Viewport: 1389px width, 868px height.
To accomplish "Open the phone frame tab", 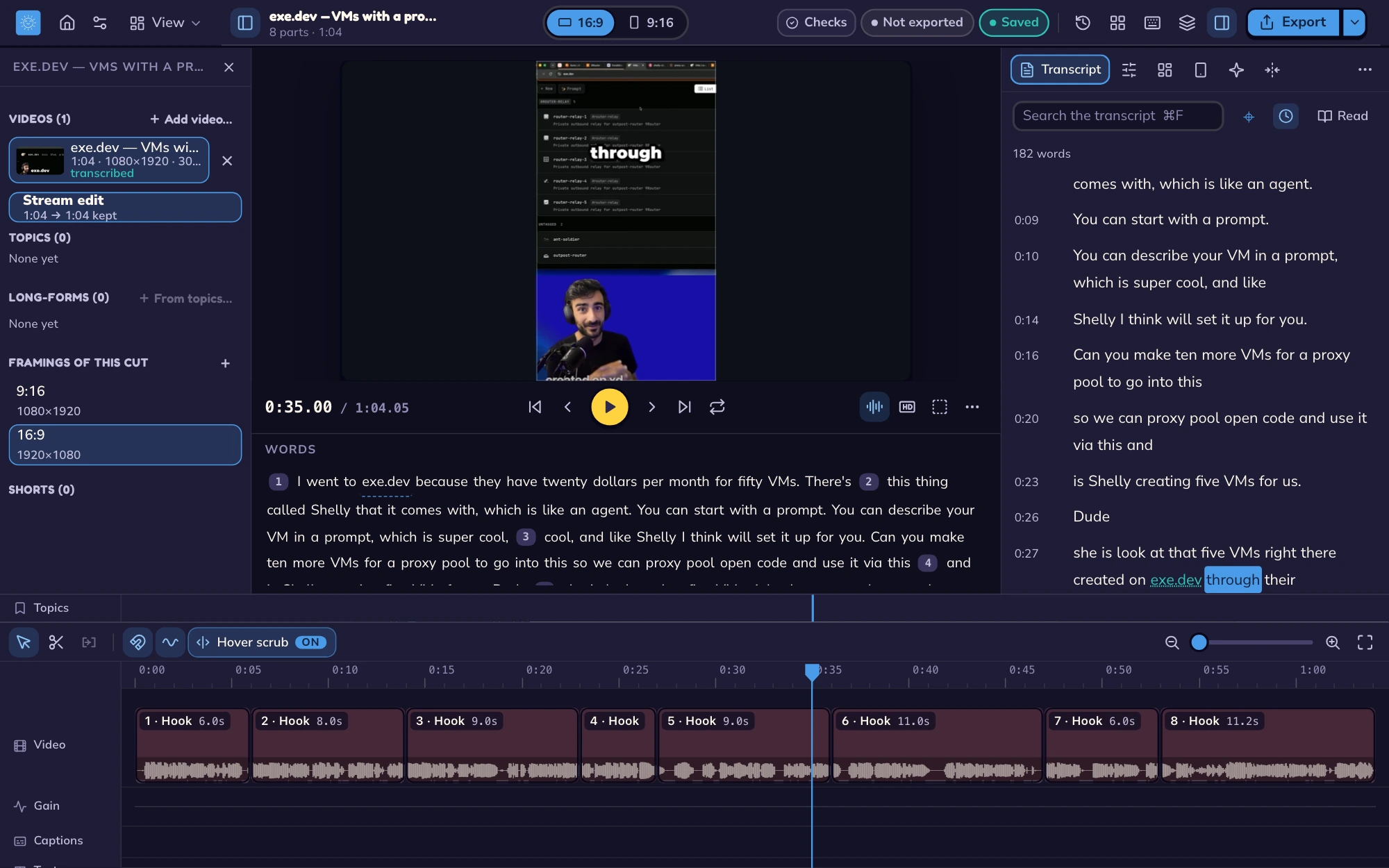I will pyautogui.click(x=1201, y=69).
